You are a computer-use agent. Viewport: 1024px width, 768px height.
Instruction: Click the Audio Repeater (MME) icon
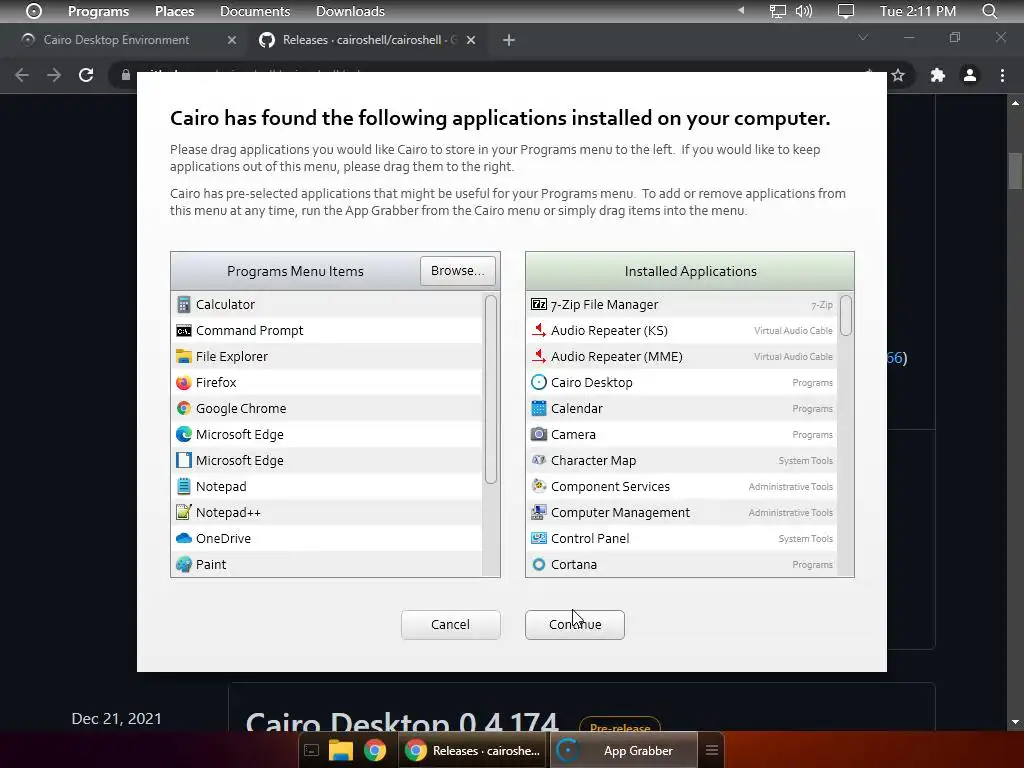pyautogui.click(x=539, y=357)
